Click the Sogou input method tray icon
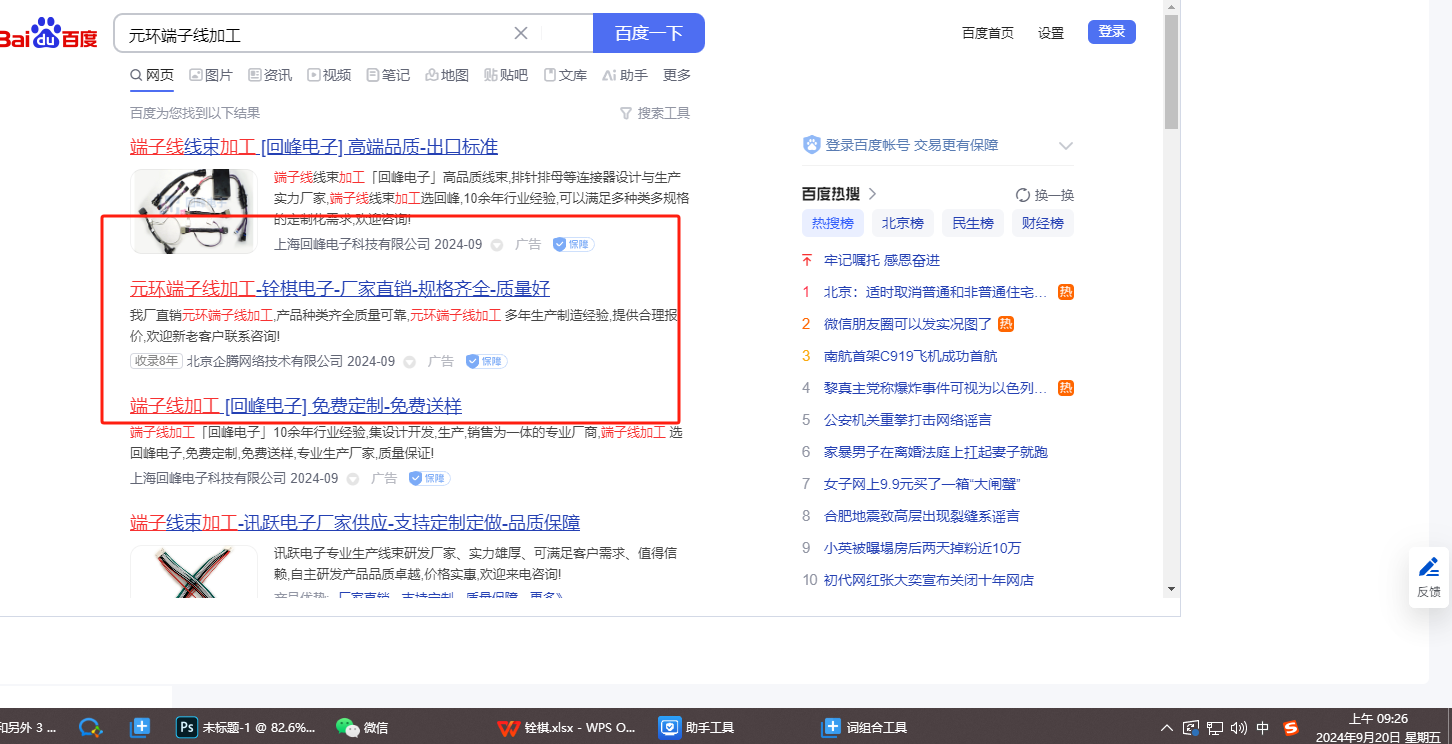 pyautogui.click(x=1291, y=728)
